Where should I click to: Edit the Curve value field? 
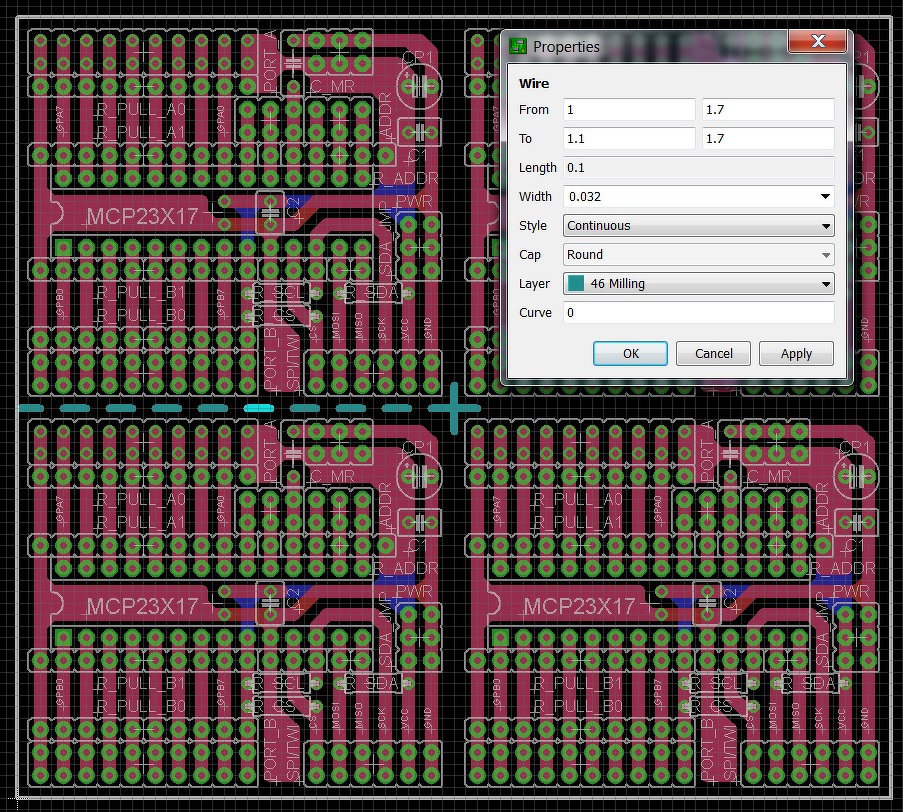699,313
